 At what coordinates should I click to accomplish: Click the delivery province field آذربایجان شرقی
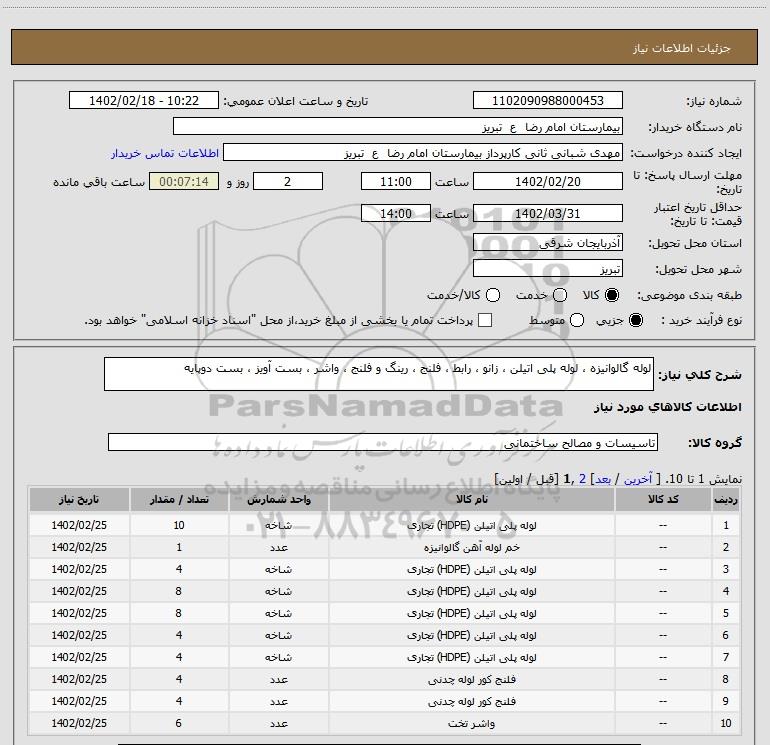click(548, 242)
